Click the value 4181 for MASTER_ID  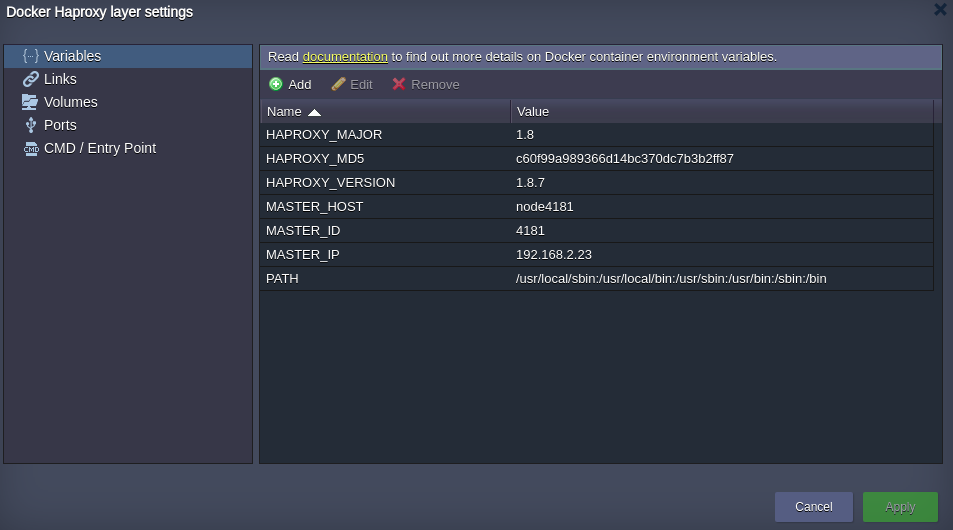530,231
